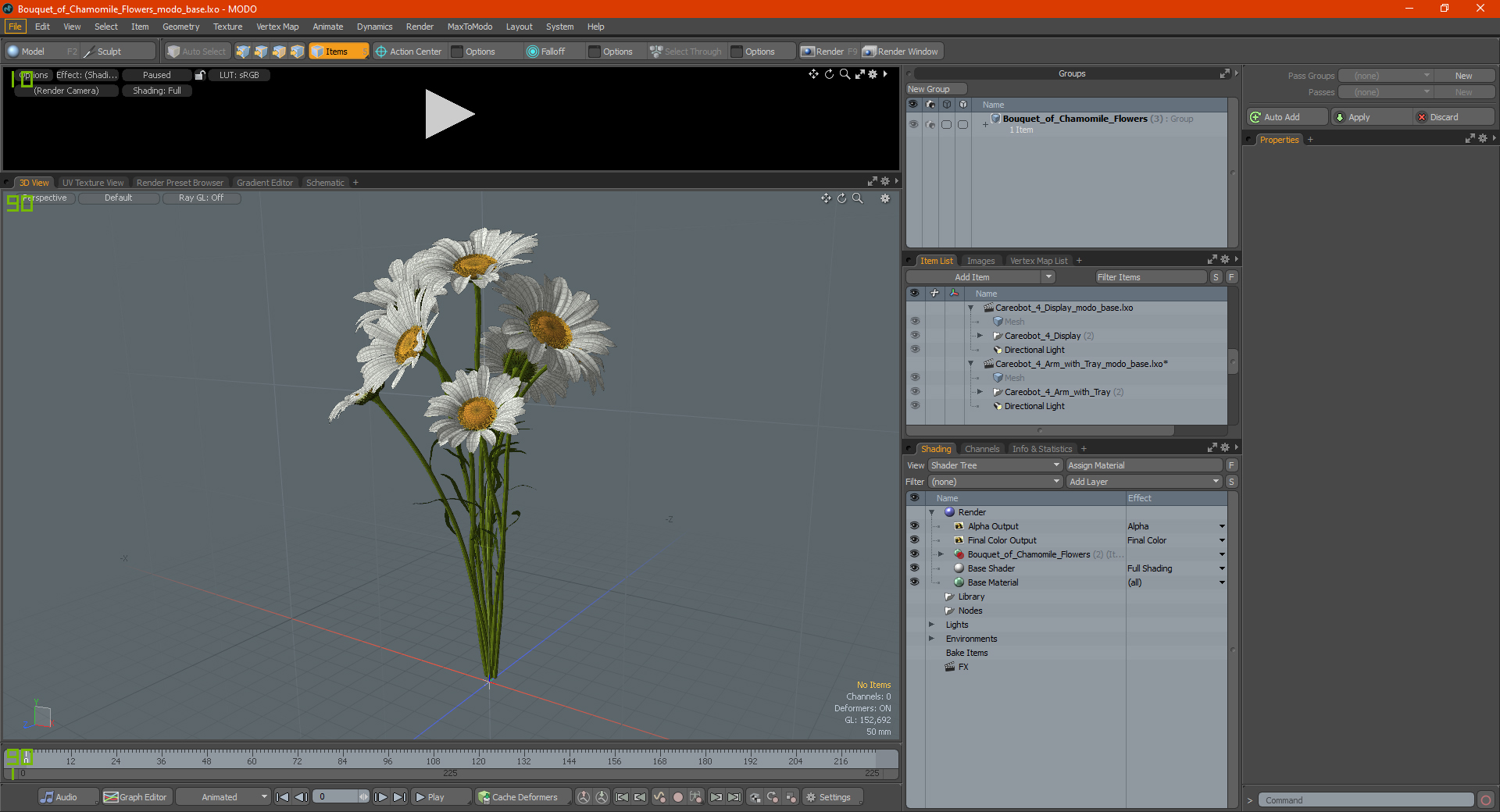
Task: Open the Shader Tree view dropdown
Action: coord(995,465)
